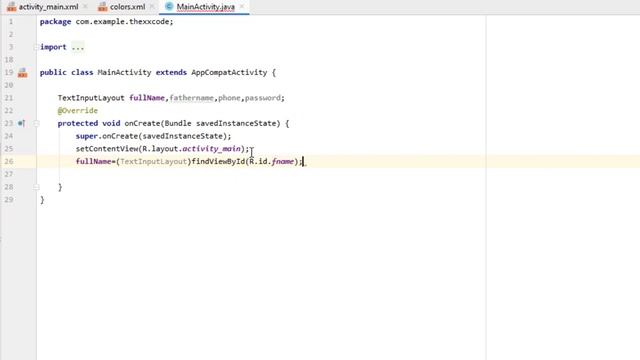This screenshot has height=360, width=640.
Task: Click line number 26 in the gutter
Action: [9, 162]
